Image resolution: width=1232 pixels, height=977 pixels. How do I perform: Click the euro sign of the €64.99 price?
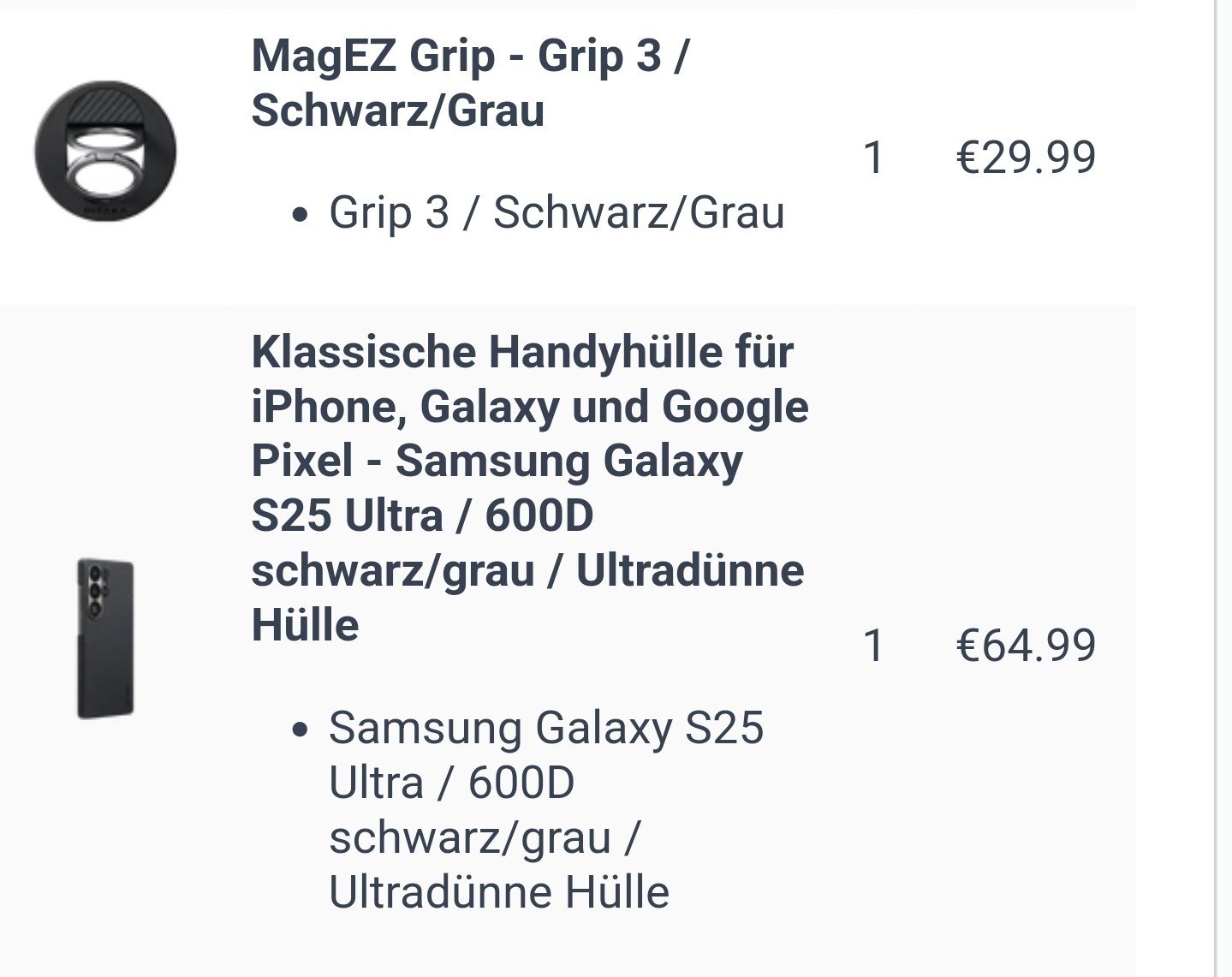[967, 646]
